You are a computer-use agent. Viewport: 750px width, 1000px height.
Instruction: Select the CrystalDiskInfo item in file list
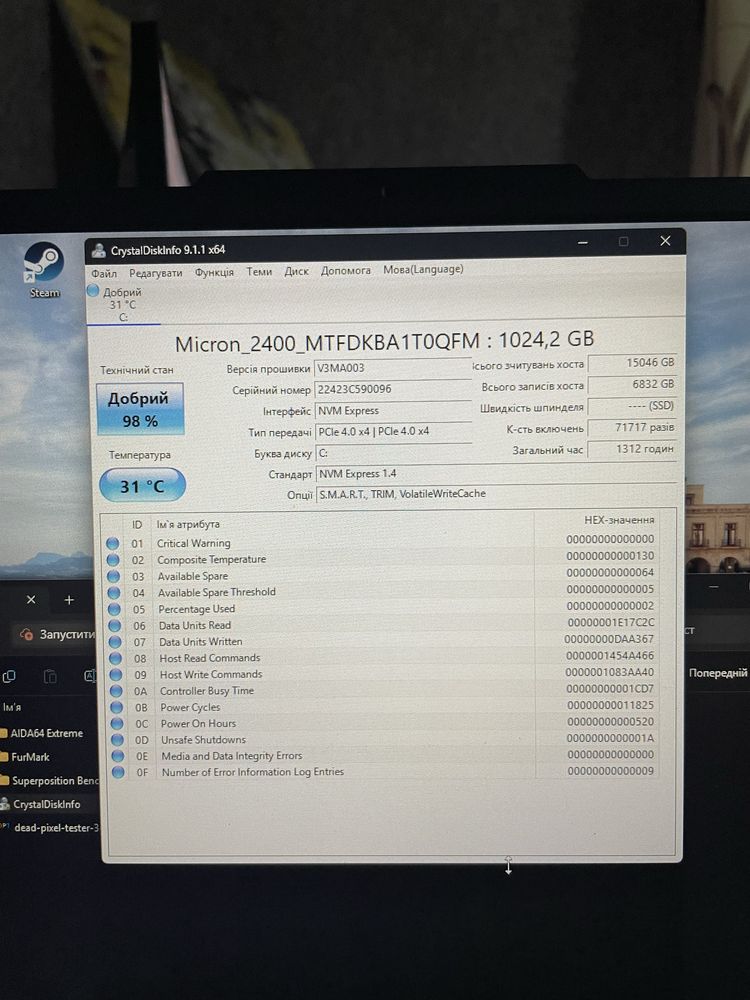click(x=41, y=804)
